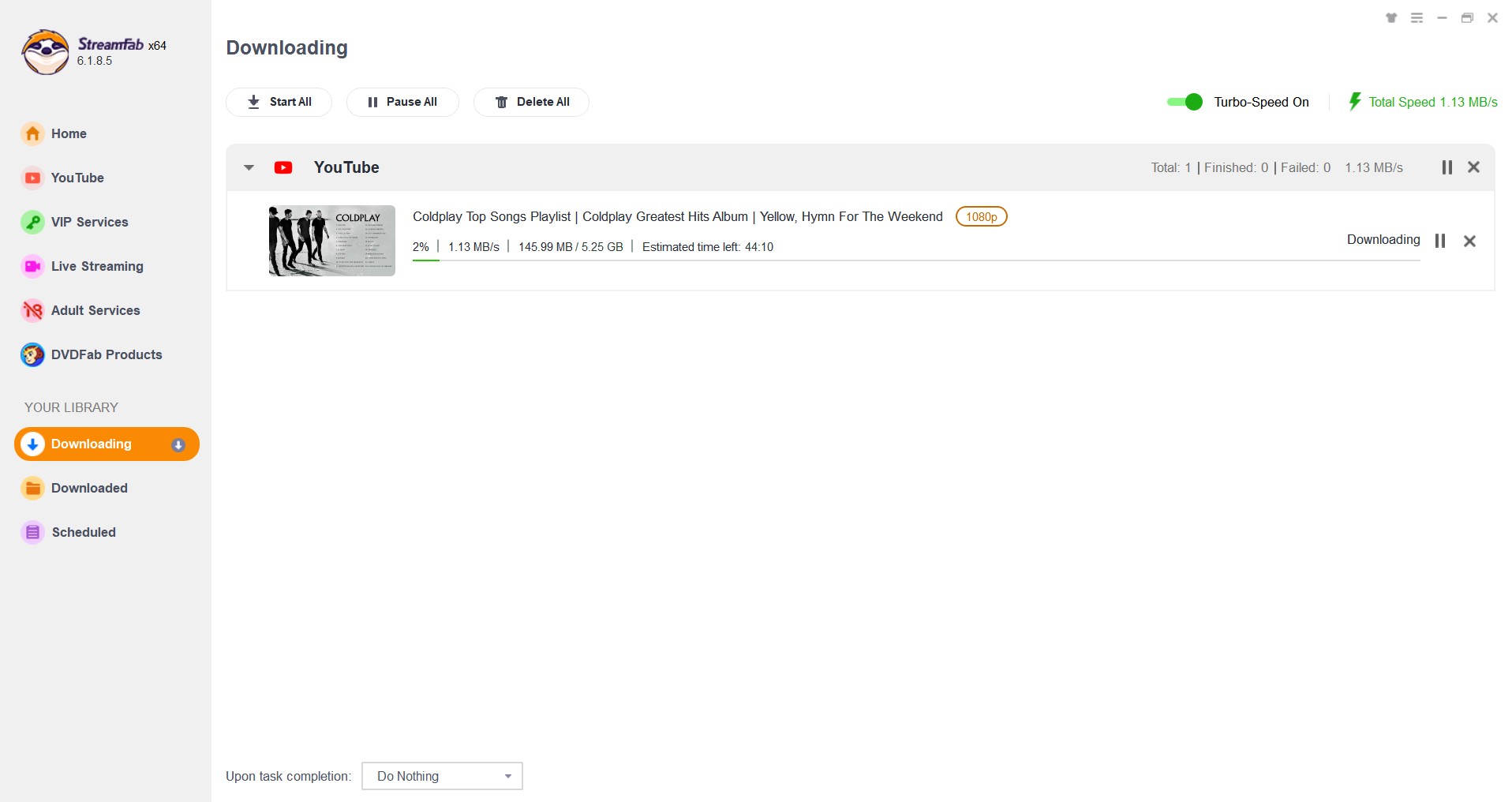
Task: Click the Total Speed 1.13 MB/s text
Action: [x=1433, y=102]
